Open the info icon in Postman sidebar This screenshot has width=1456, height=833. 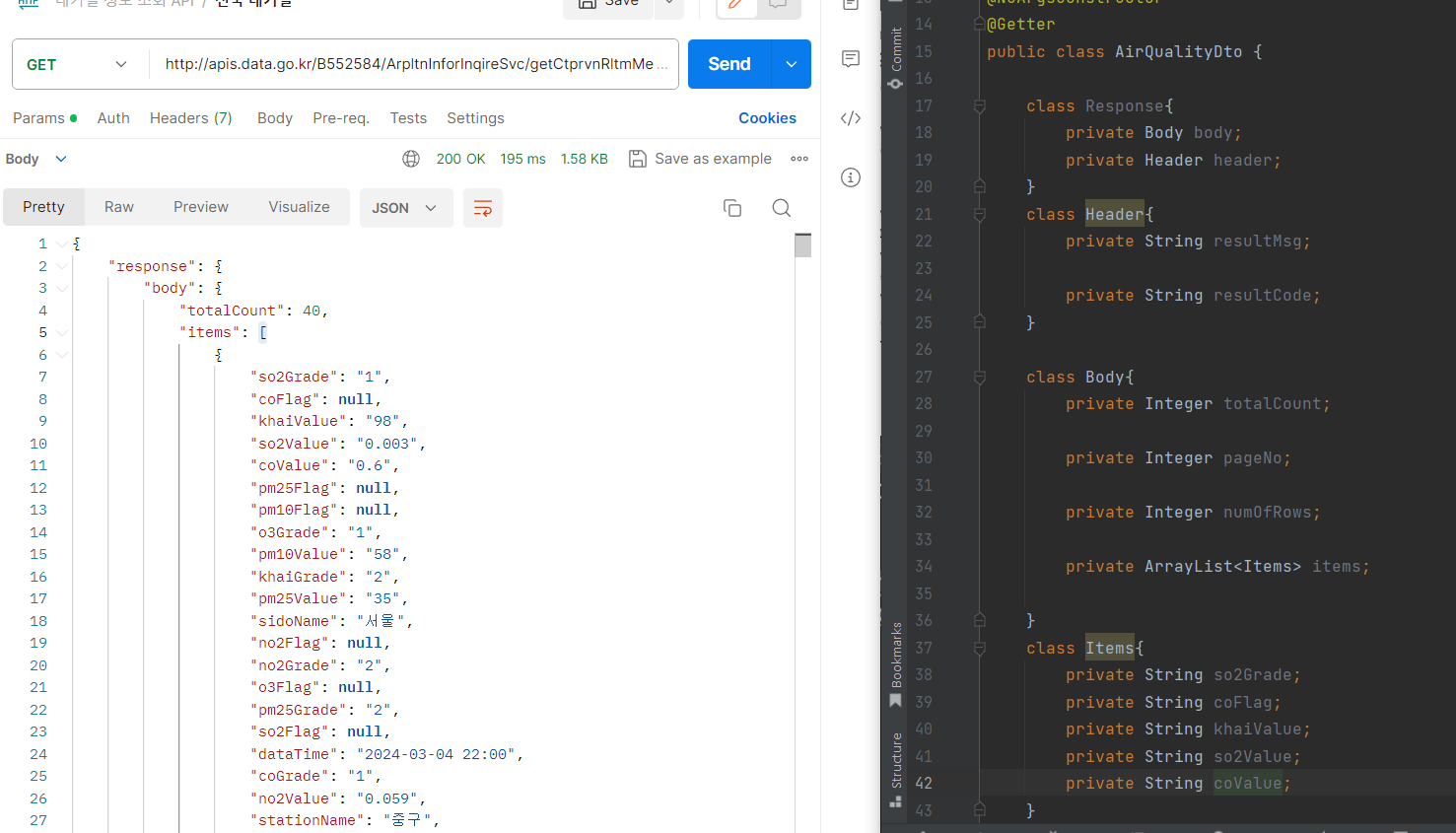pyautogui.click(x=851, y=177)
